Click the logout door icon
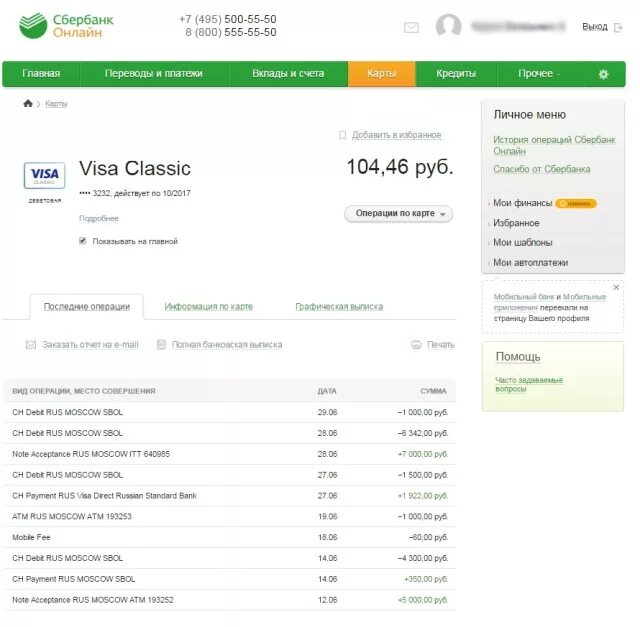 [x=618, y=27]
